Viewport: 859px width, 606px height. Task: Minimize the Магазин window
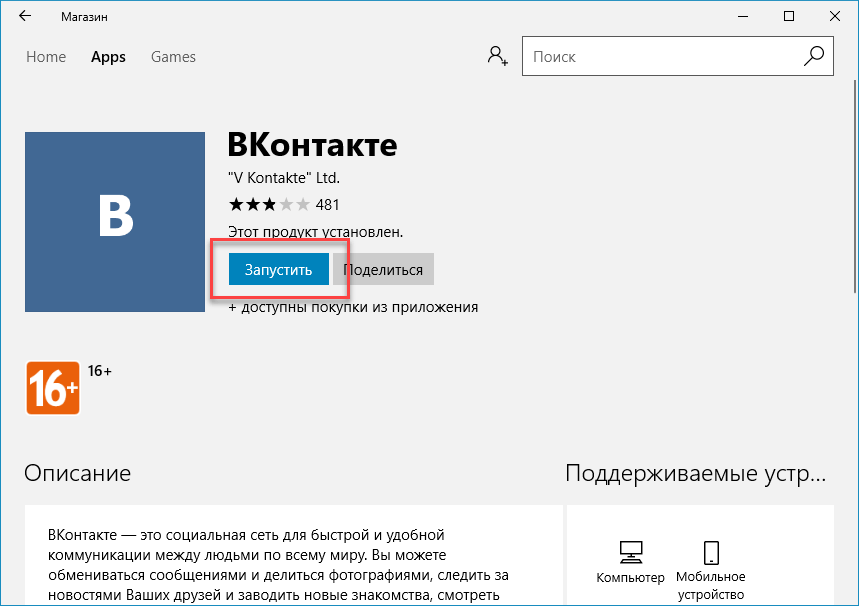743,16
